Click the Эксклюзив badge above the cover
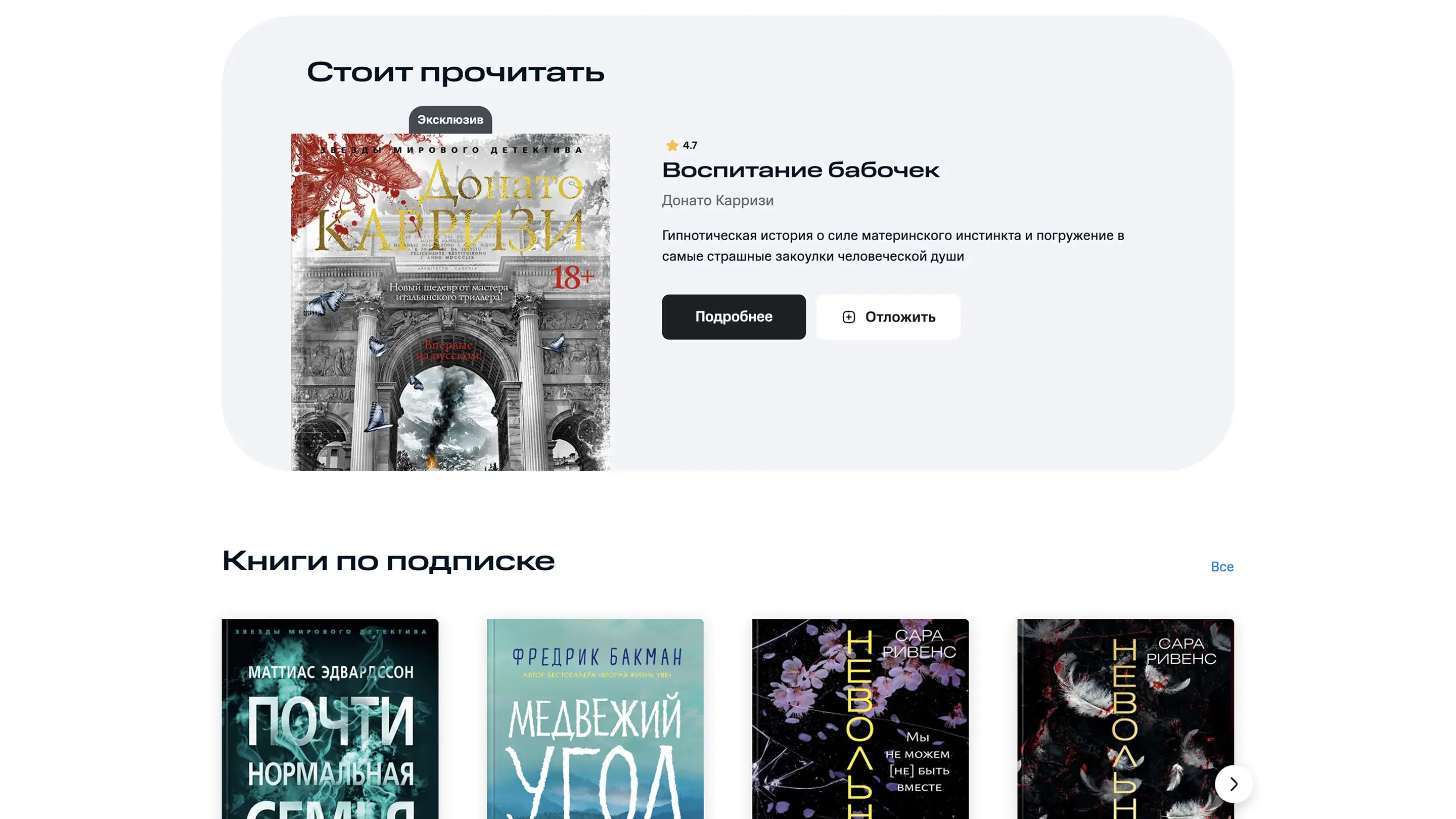The width and height of the screenshot is (1456, 819). (450, 120)
